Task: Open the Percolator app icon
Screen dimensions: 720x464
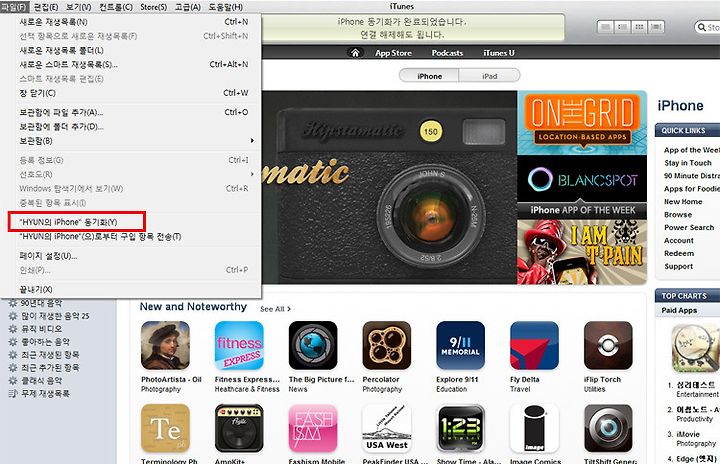Action: pyautogui.click(x=387, y=345)
